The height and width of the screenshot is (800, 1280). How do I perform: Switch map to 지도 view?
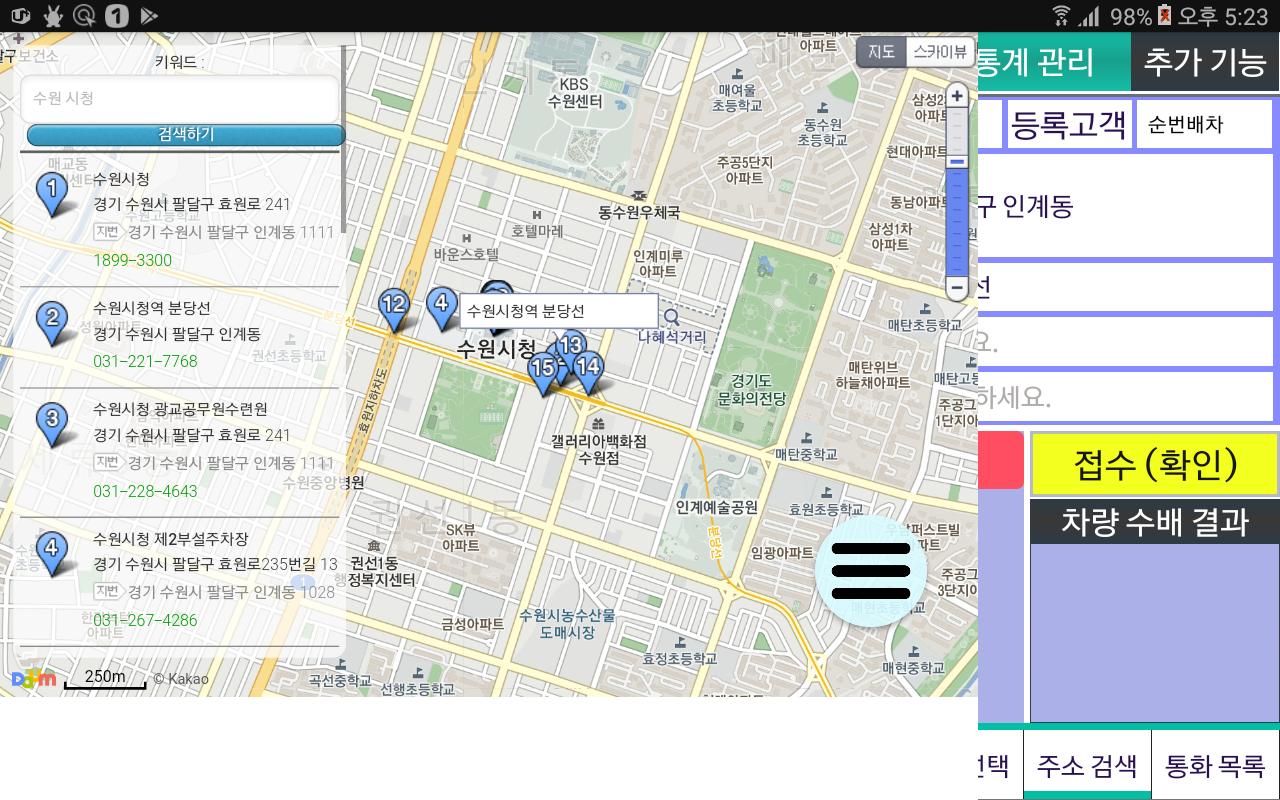pos(881,52)
